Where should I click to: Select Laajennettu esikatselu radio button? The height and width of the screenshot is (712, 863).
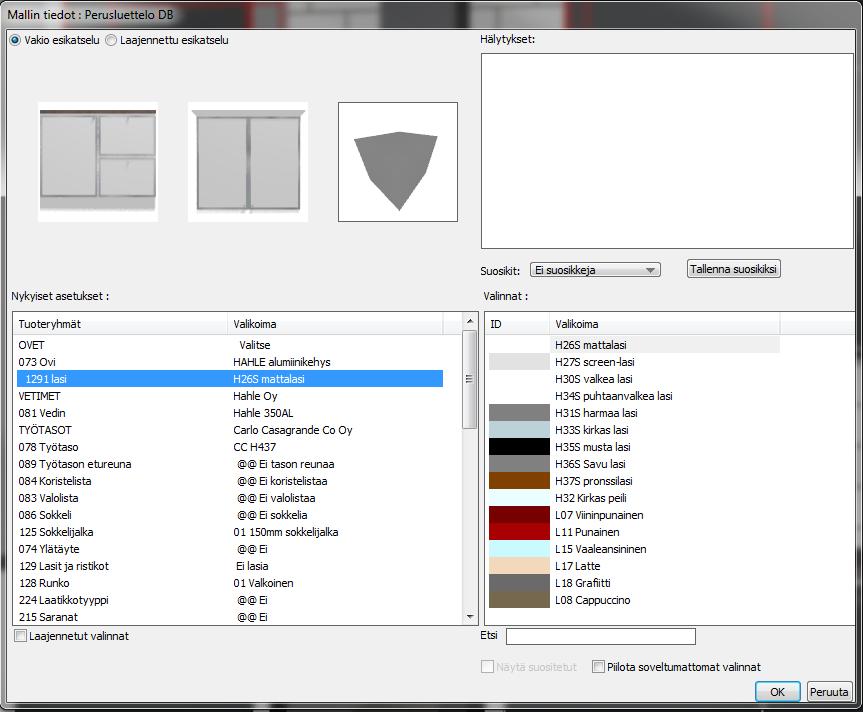click(111, 40)
